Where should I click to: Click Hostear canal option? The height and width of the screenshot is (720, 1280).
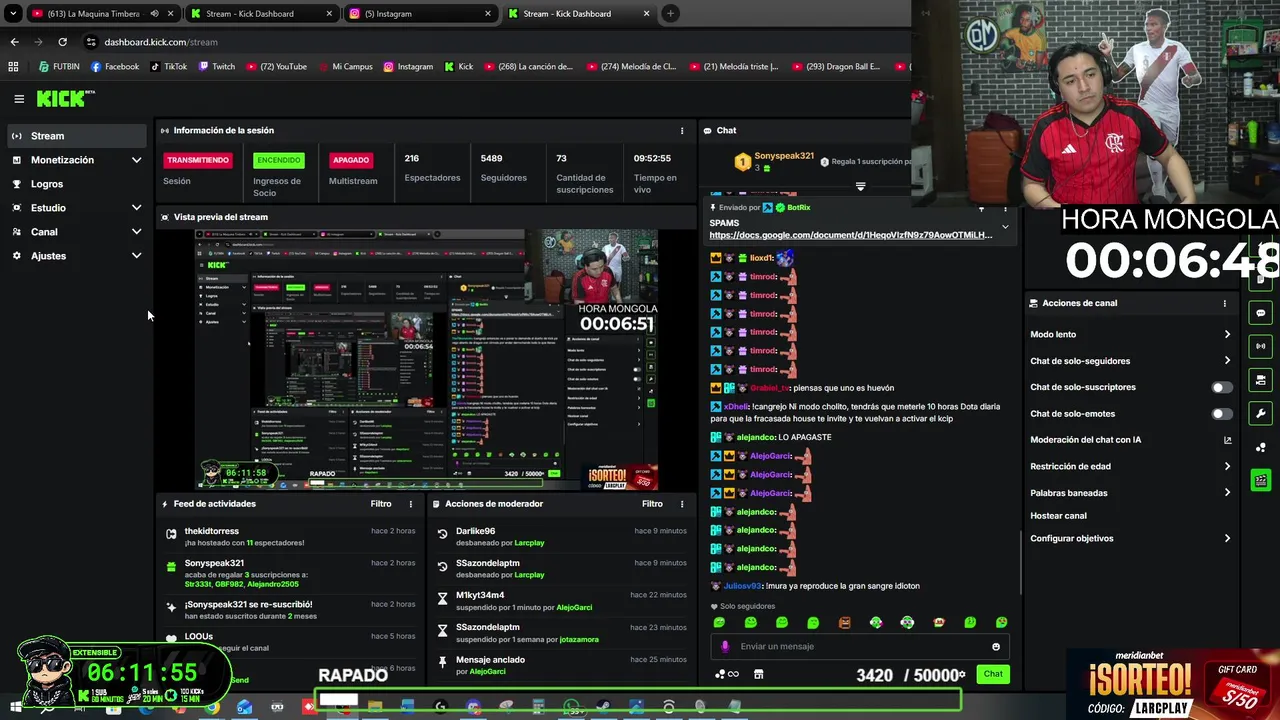pyautogui.click(x=1058, y=516)
